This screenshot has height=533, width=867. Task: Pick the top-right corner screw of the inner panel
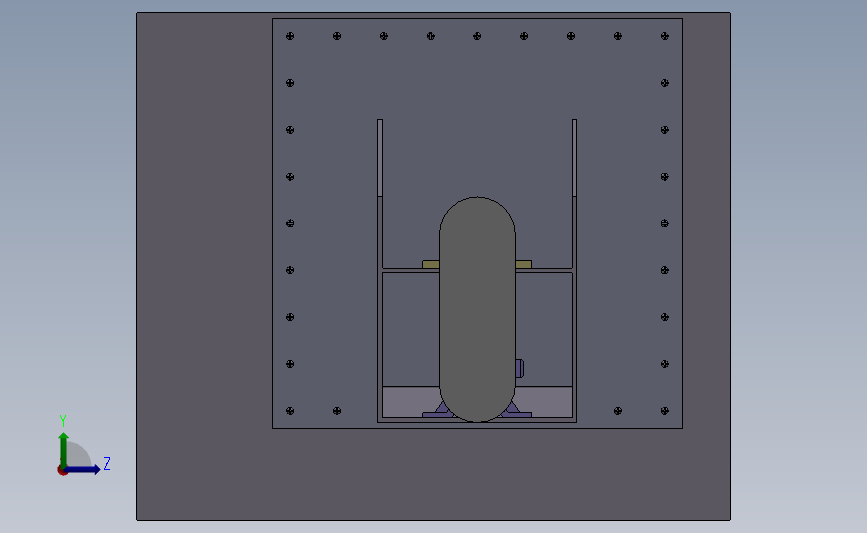point(665,36)
